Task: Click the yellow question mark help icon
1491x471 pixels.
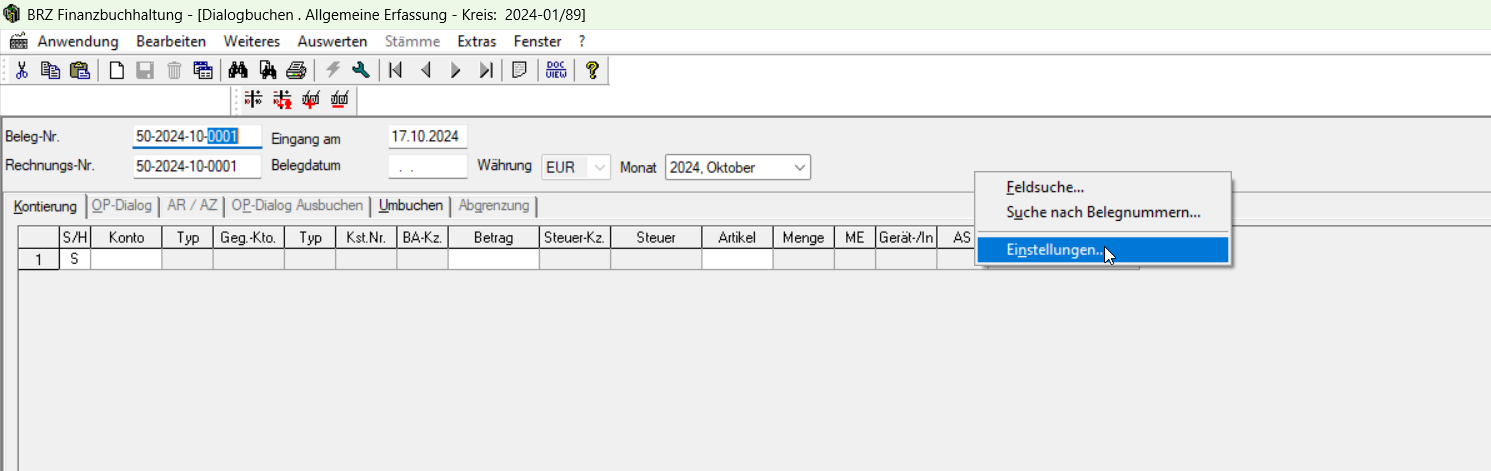Action: click(592, 70)
